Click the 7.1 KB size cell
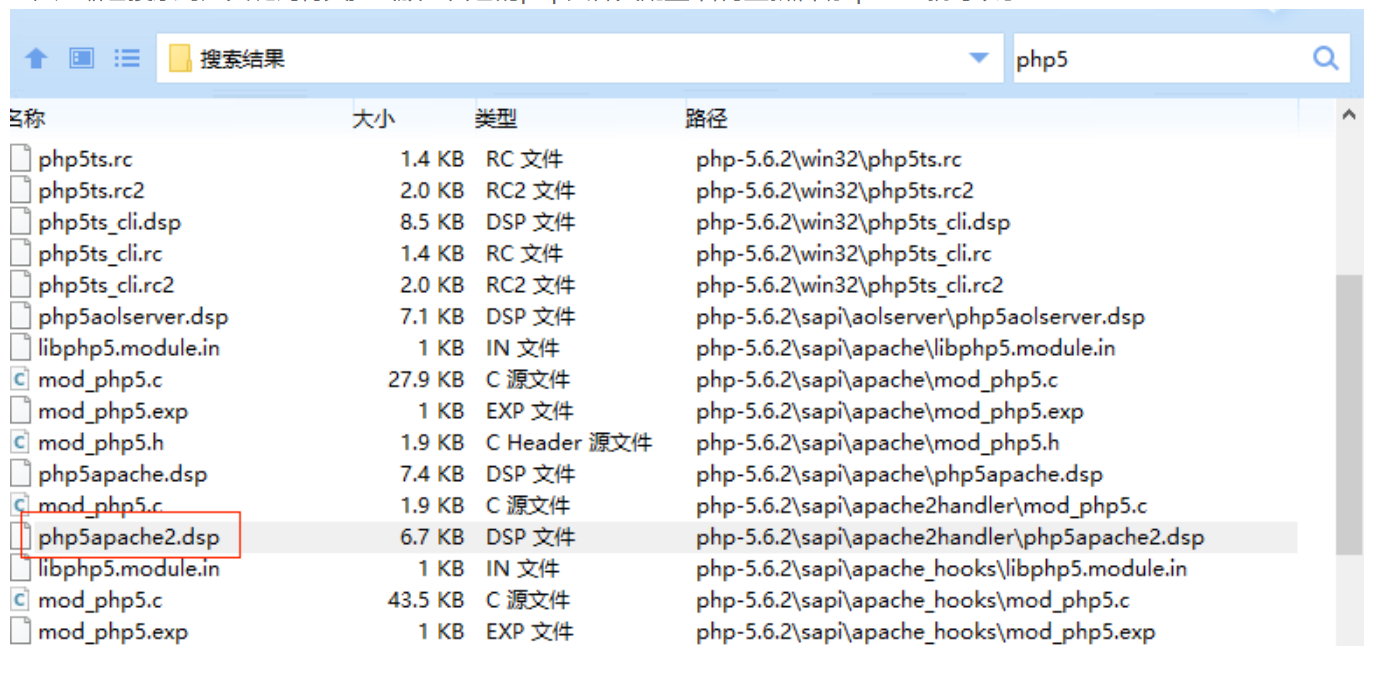The height and width of the screenshot is (682, 1374). click(431, 317)
